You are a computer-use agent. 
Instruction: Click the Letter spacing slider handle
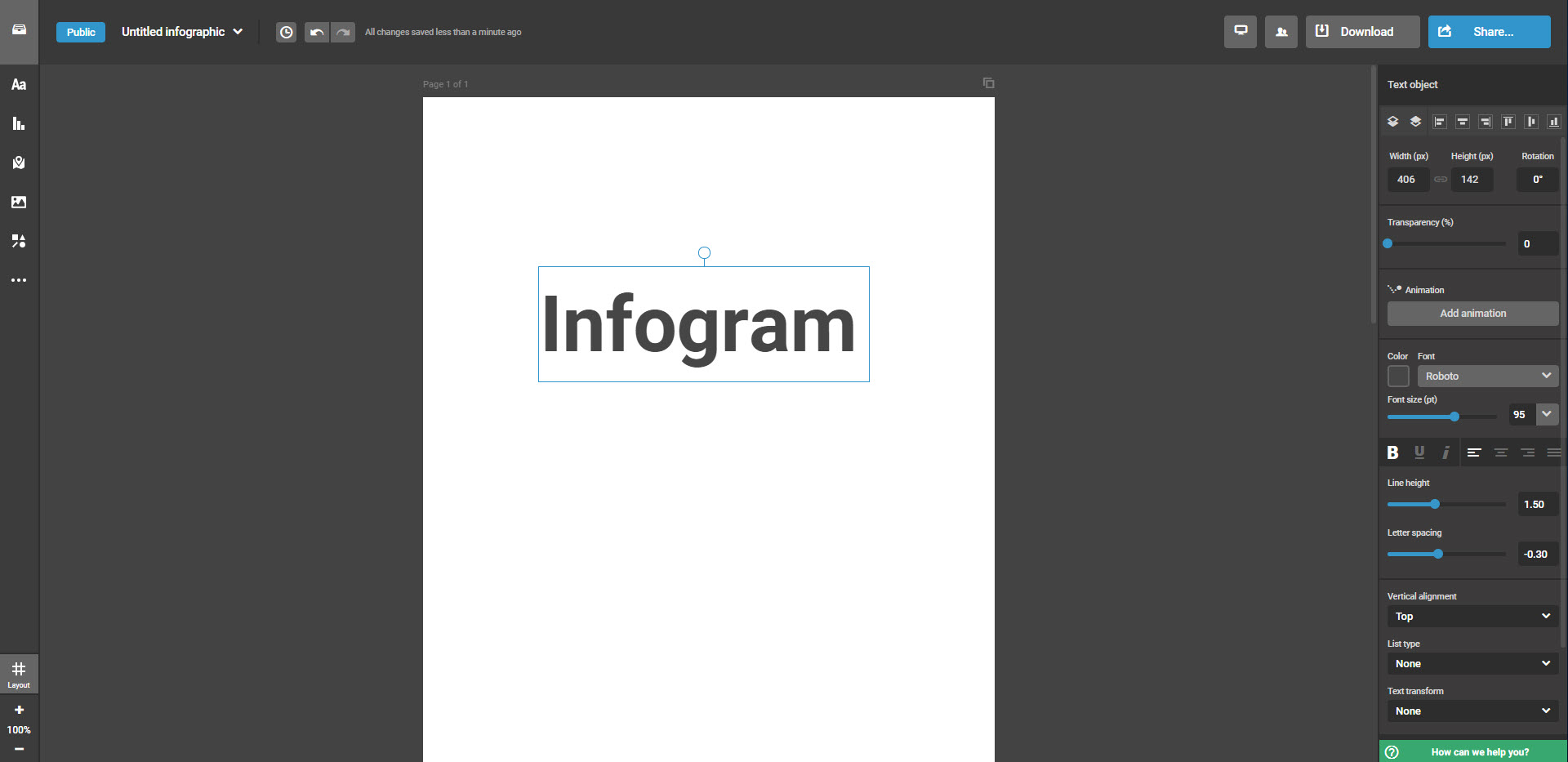pyautogui.click(x=1438, y=554)
